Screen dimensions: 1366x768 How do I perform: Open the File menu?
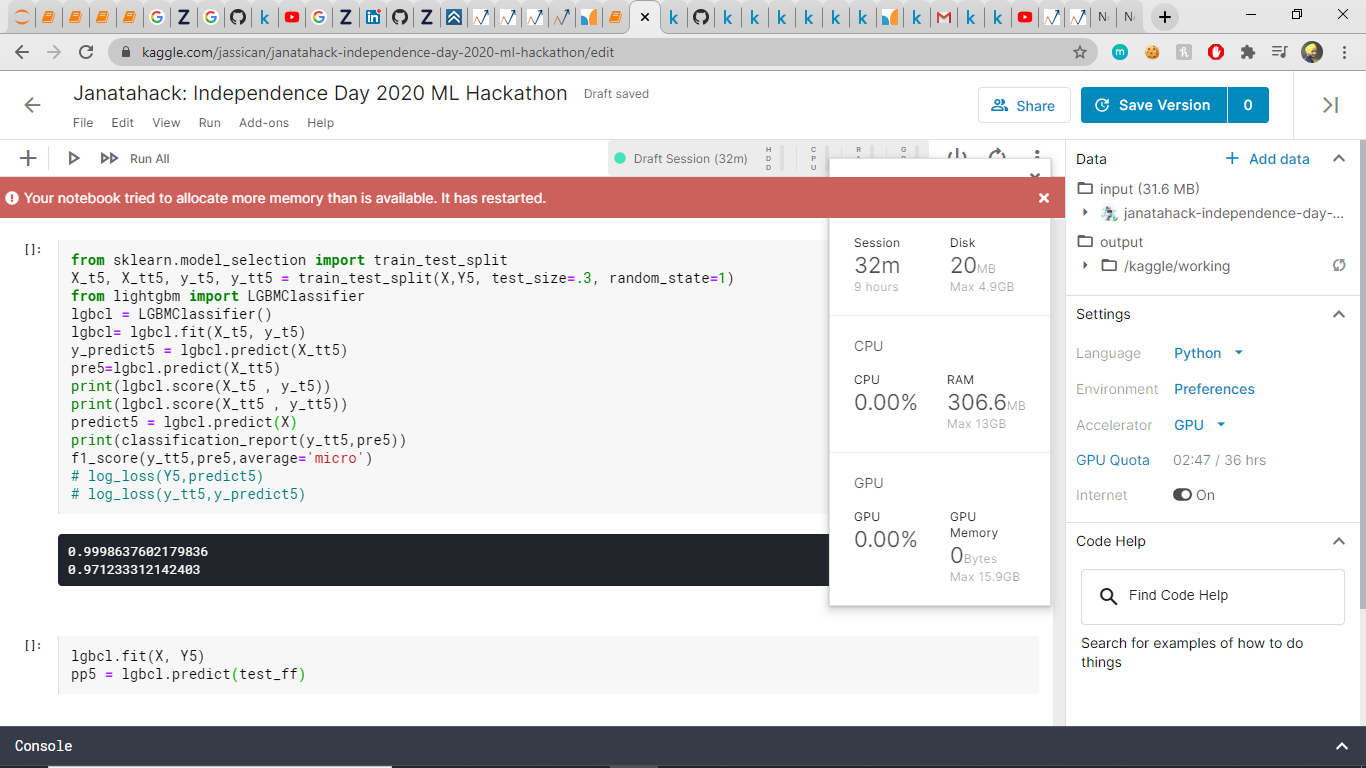tap(83, 123)
